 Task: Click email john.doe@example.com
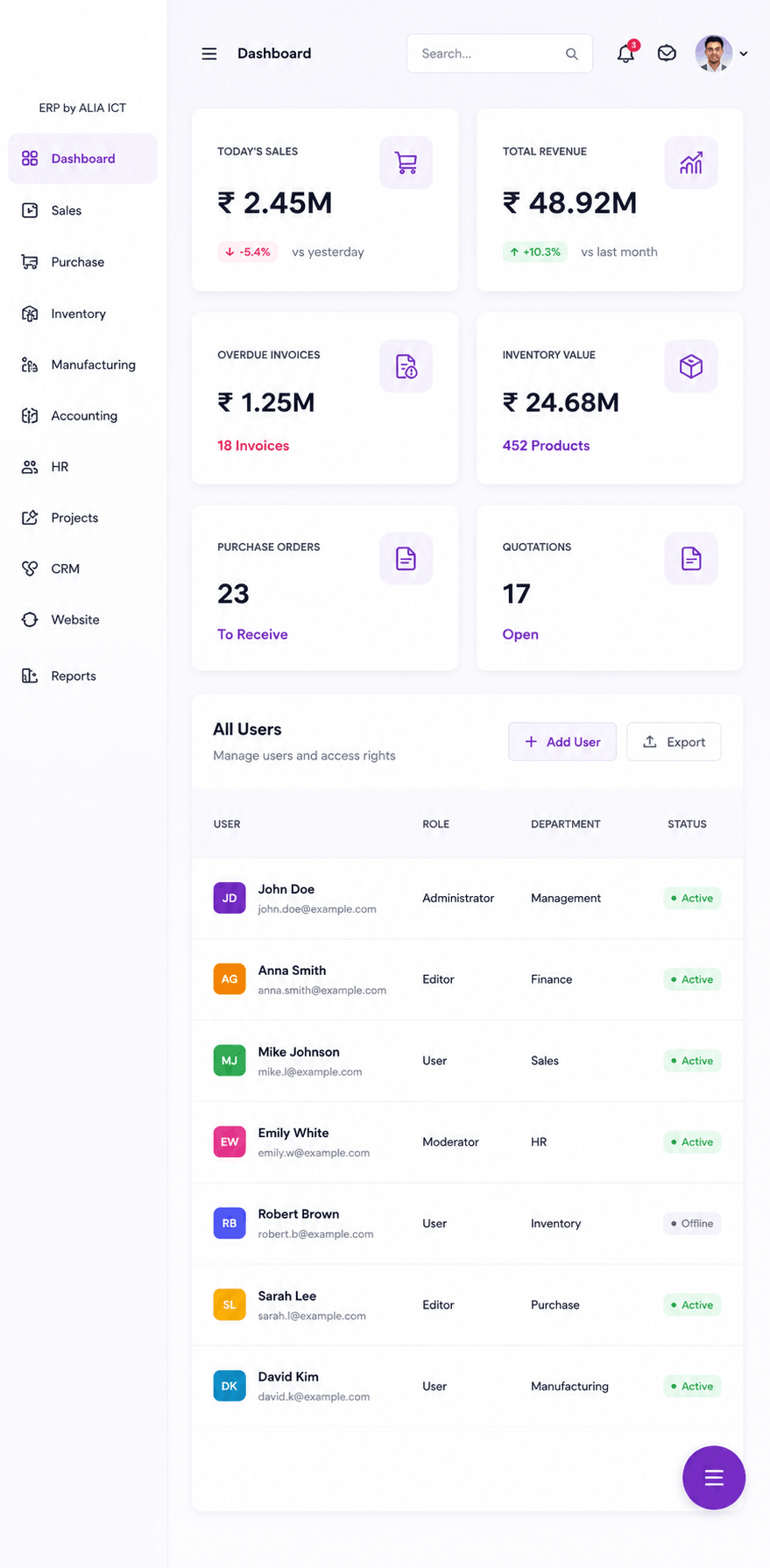point(317,909)
